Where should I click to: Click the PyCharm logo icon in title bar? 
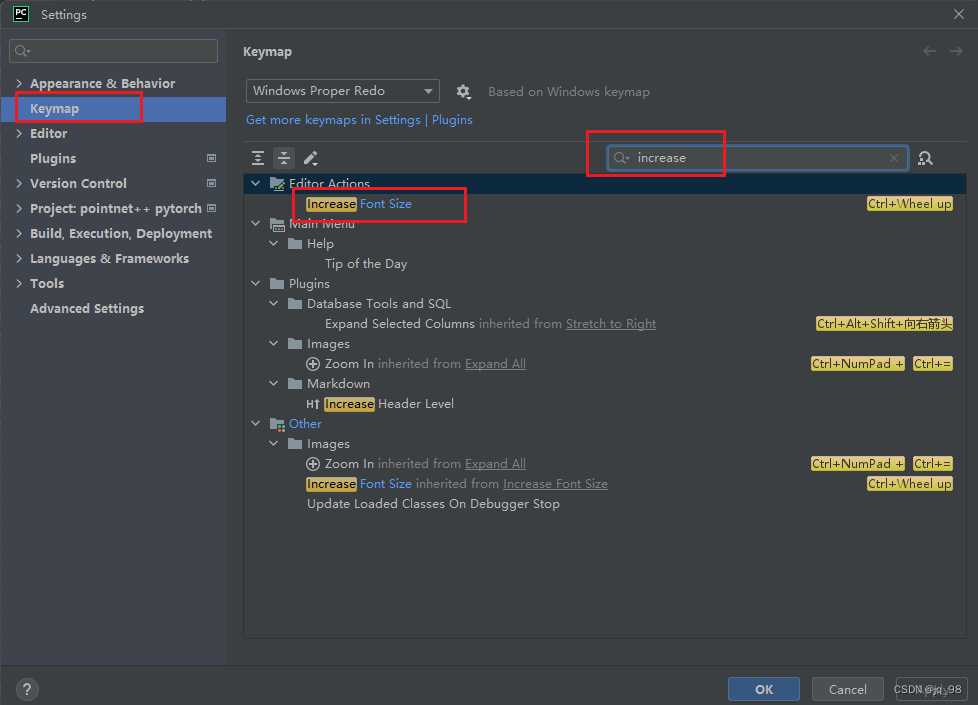tap(21, 14)
